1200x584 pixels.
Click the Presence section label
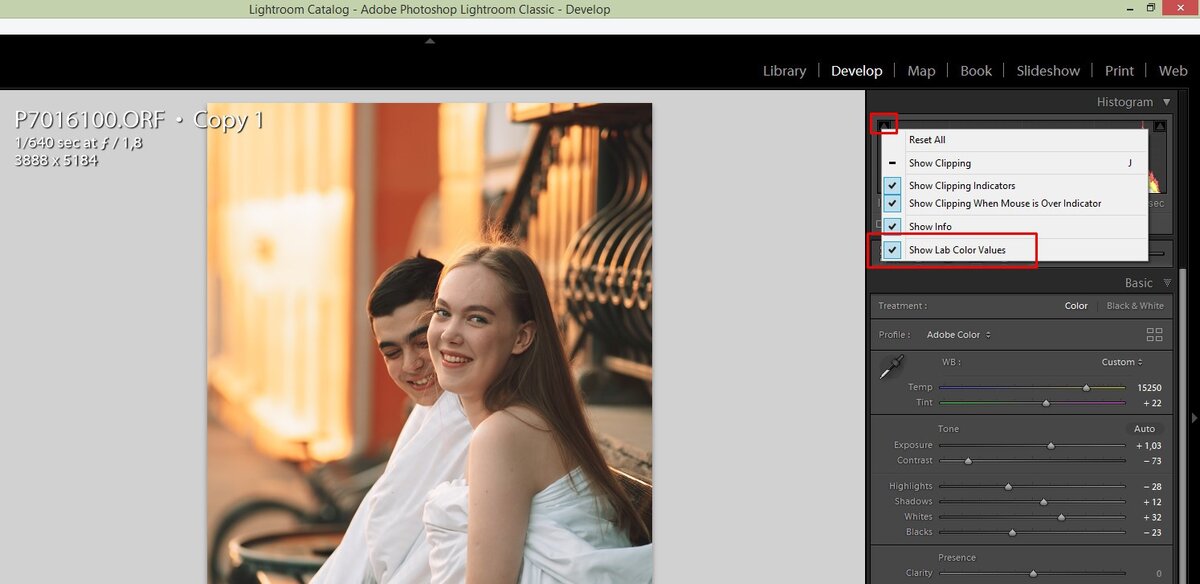point(957,558)
